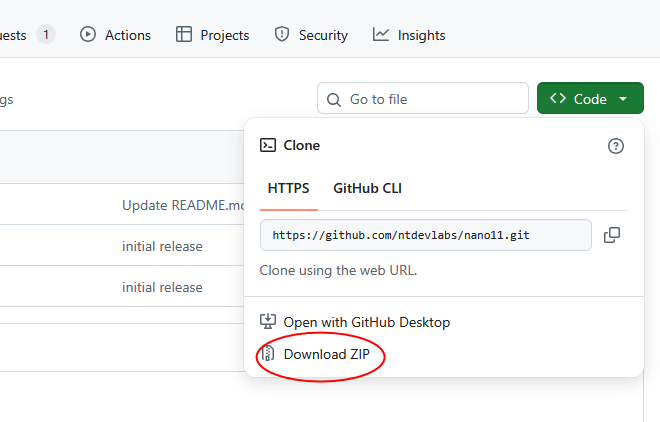Open the Projects tab
The image size is (660, 422).
tap(212, 35)
